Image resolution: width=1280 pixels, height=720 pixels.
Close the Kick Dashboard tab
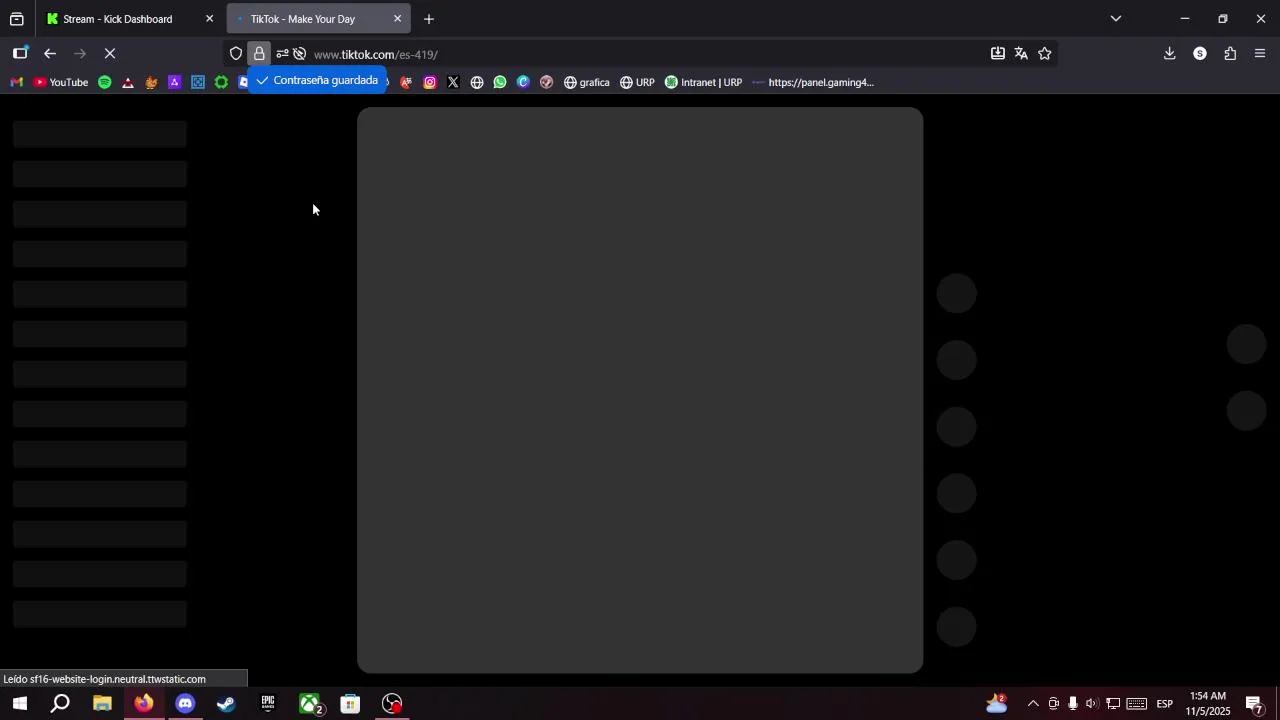pos(209,19)
